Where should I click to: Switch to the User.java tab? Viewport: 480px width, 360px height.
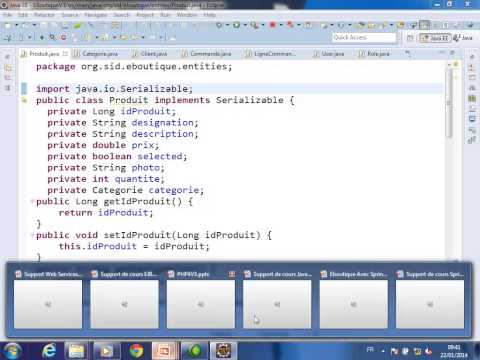tap(329, 54)
